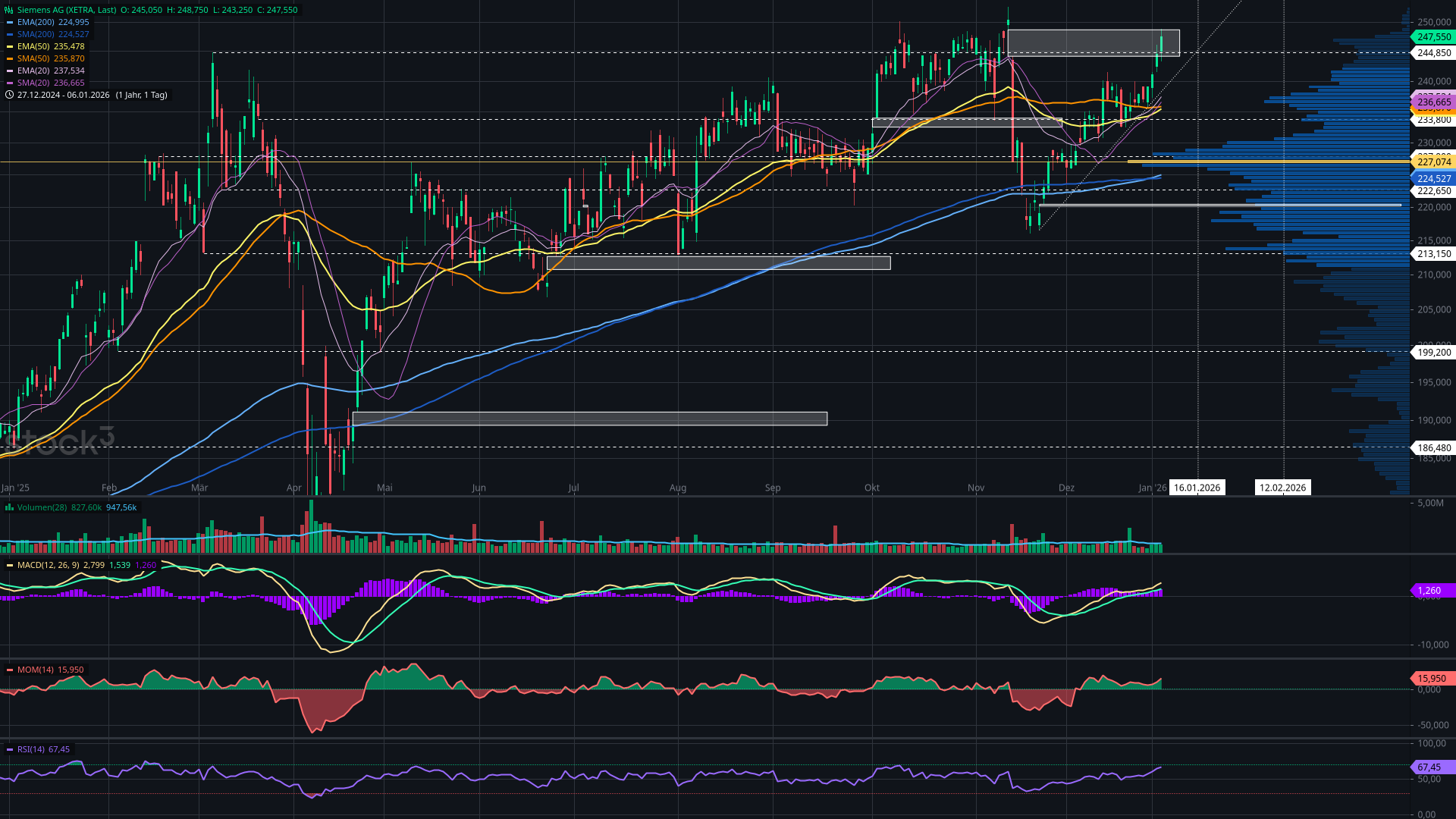This screenshot has width=1456, height=819.
Task: Click the 247,550 current price tag
Action: pos(1433,36)
